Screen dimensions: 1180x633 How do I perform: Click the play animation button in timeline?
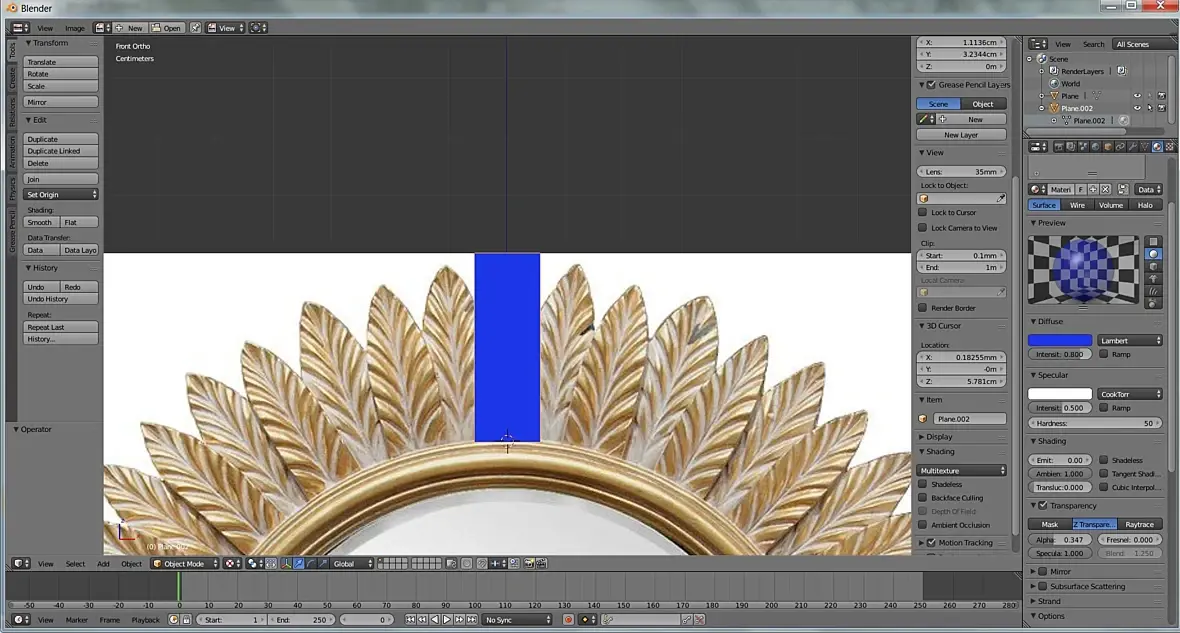point(447,619)
